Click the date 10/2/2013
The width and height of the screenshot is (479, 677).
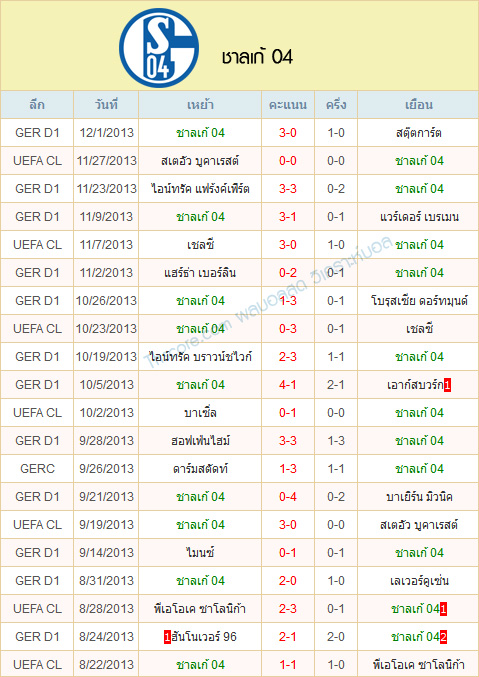(x=106, y=413)
